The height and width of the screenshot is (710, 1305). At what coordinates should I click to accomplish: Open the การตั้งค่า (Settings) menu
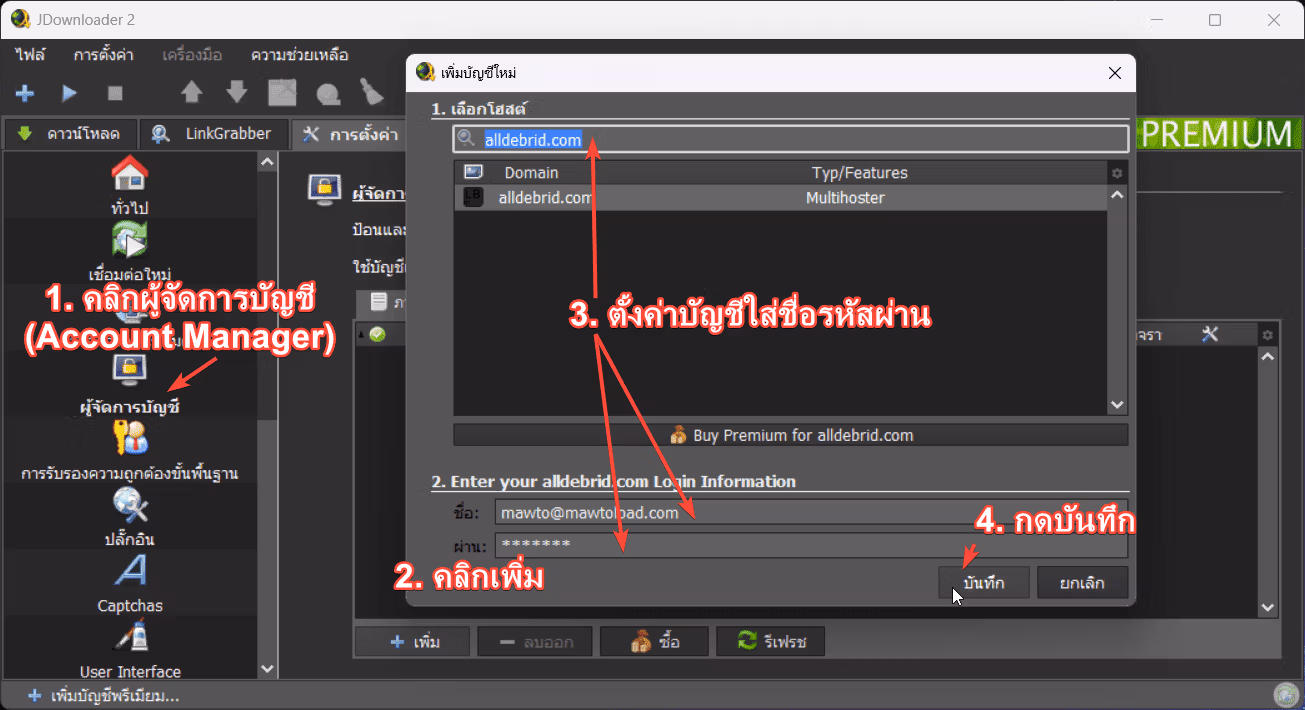pos(104,55)
